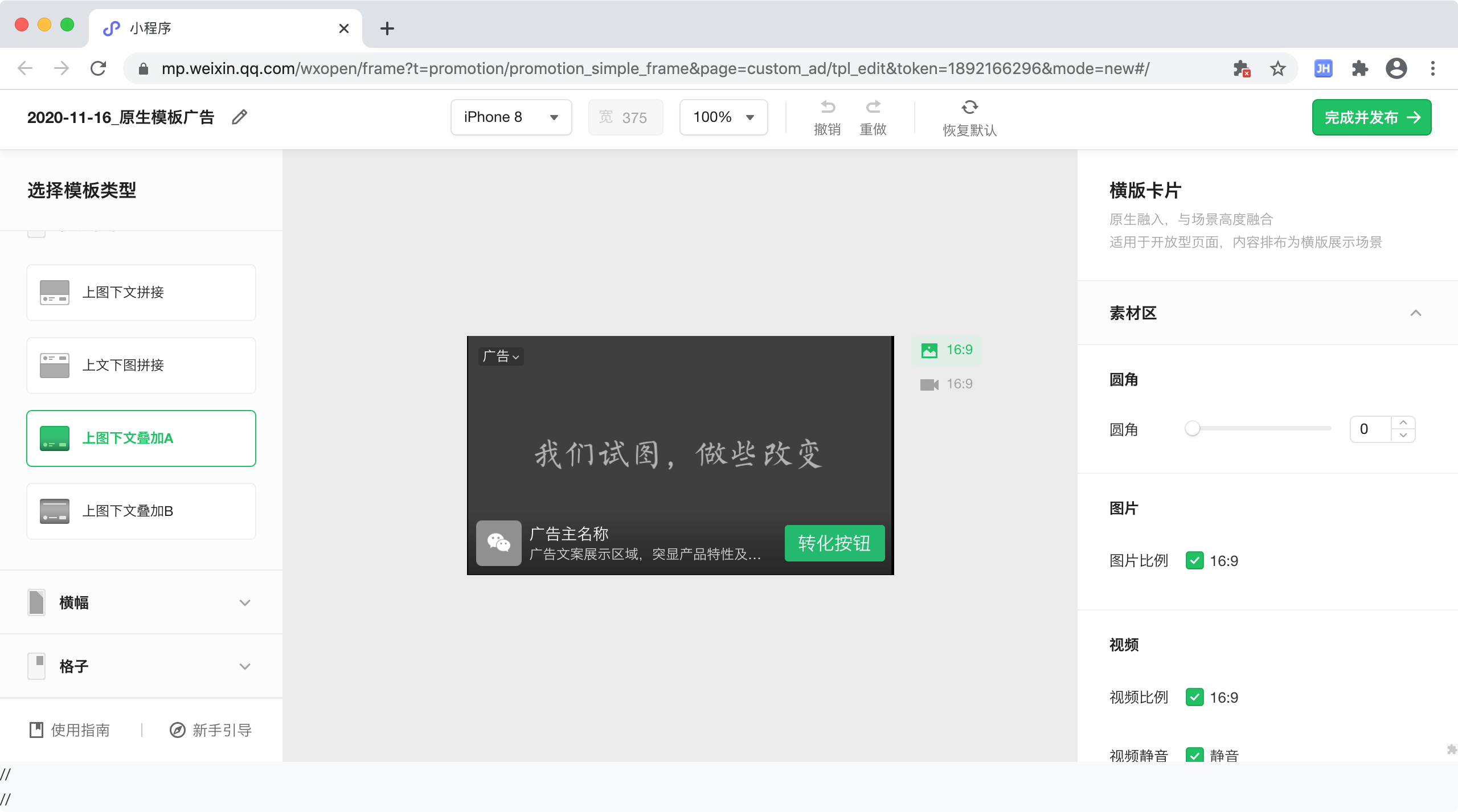
Task: Open the 使用指南 guide icon link
Action: point(36,730)
